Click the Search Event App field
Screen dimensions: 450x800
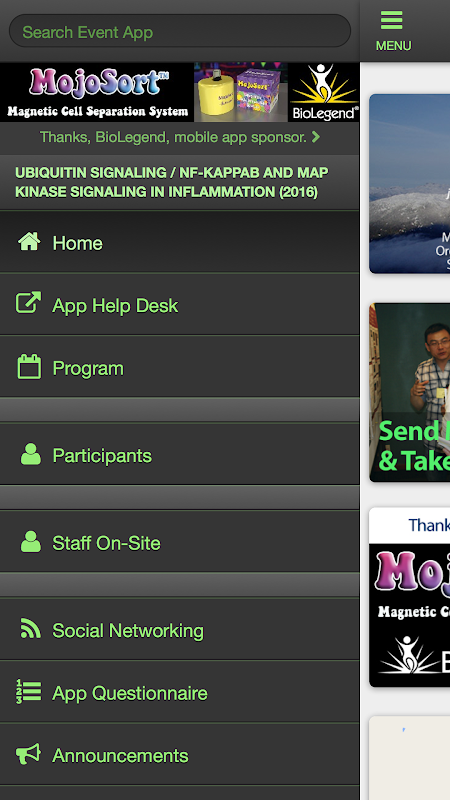pos(180,32)
